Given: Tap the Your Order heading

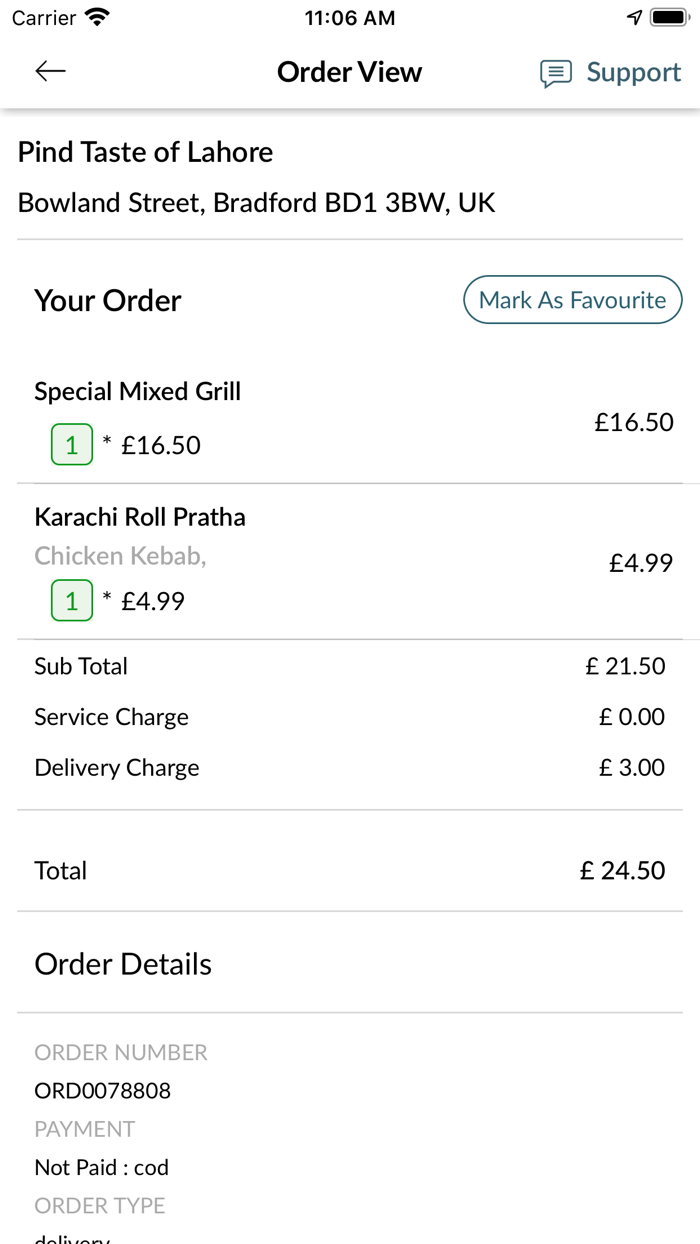Looking at the screenshot, I should tap(108, 301).
